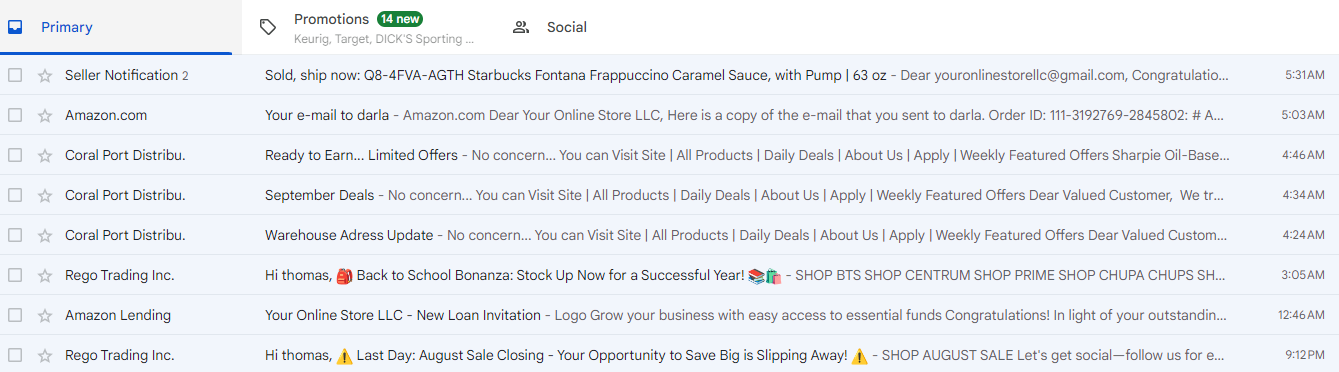Star the September Deals email
This screenshot has height=372, width=1339.
44,195
